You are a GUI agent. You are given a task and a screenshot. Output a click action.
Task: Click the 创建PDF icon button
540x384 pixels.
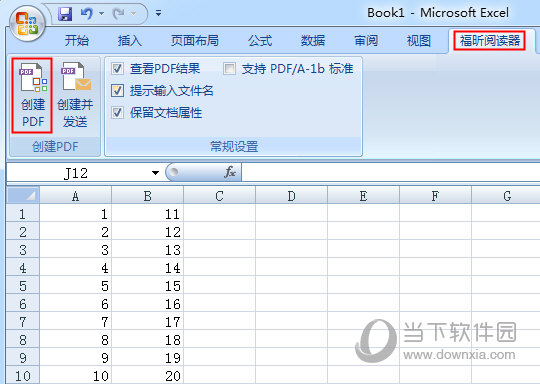coord(32,95)
